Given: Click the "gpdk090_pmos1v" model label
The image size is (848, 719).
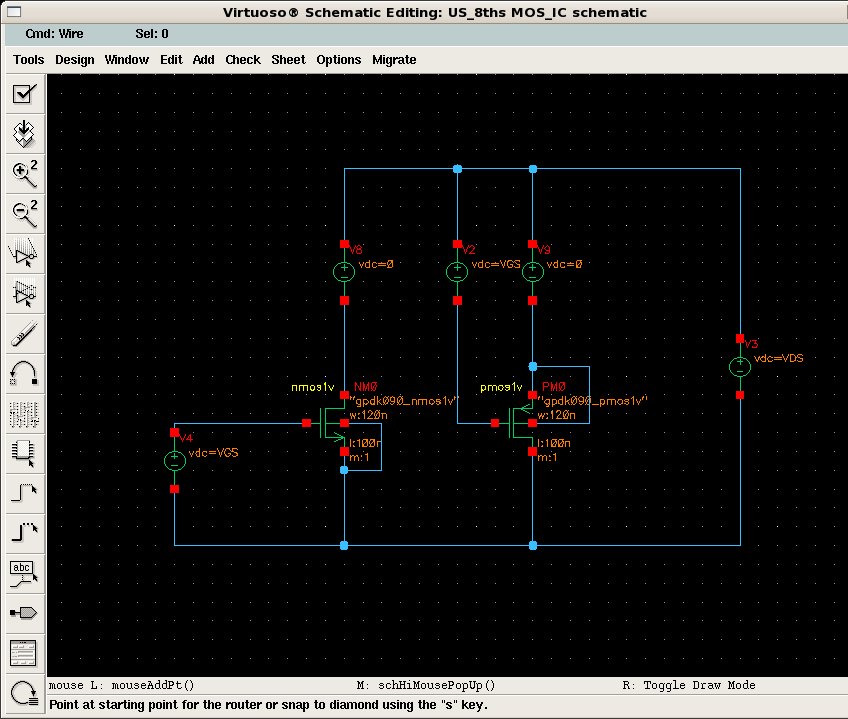Looking at the screenshot, I should (592, 401).
